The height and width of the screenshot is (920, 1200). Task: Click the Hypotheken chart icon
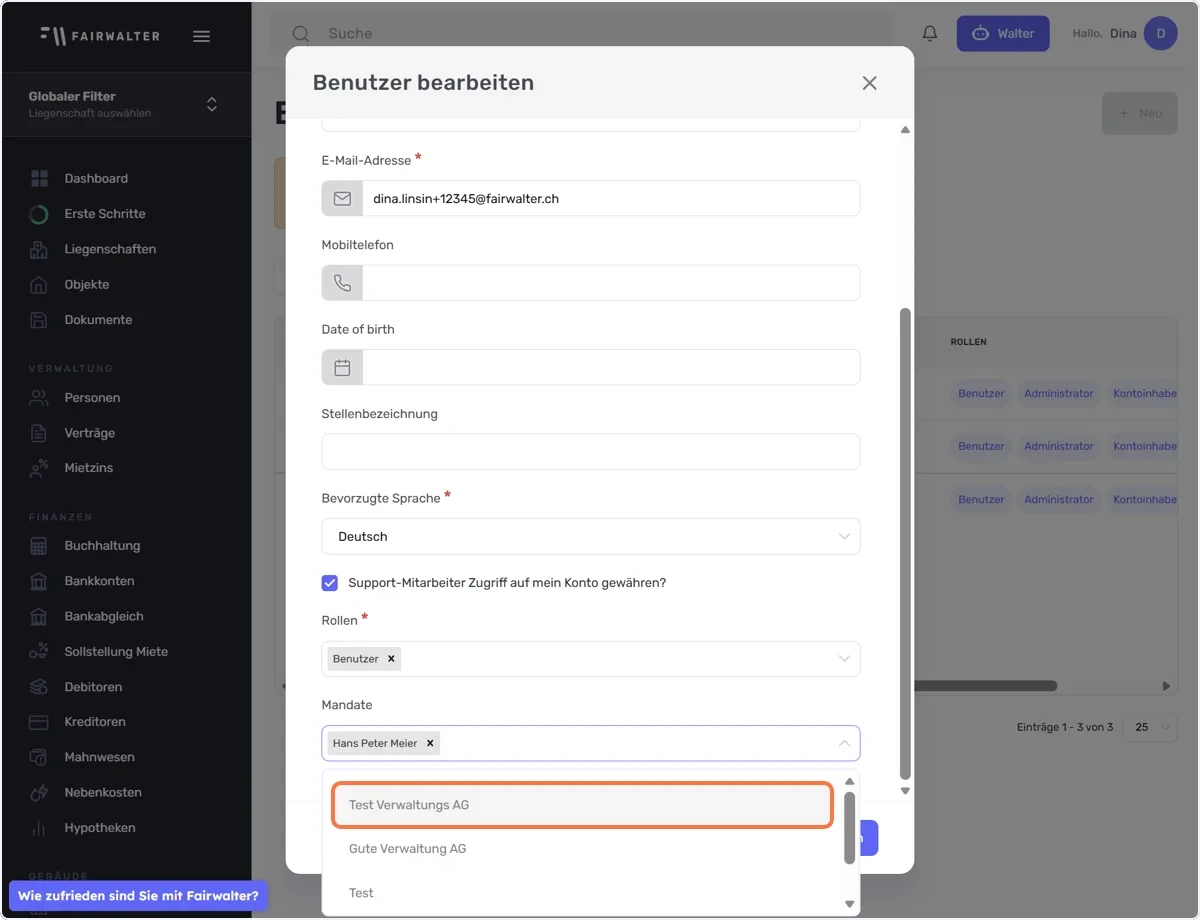39,828
